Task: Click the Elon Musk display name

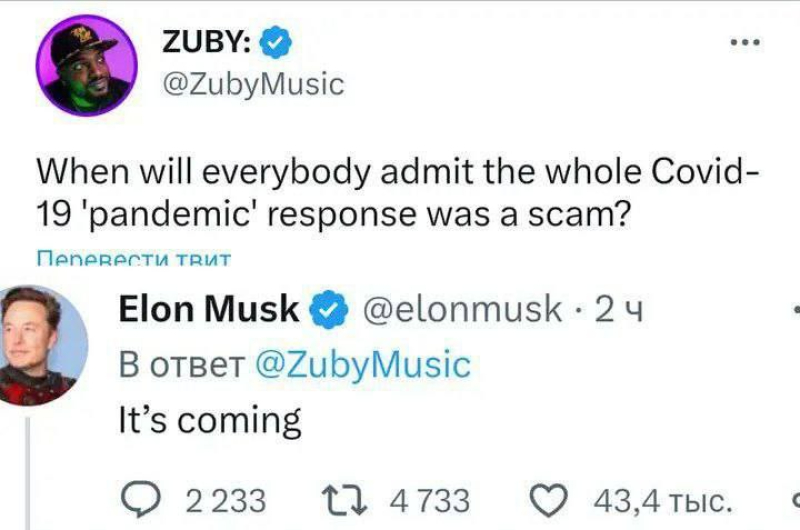Action: click(x=209, y=309)
